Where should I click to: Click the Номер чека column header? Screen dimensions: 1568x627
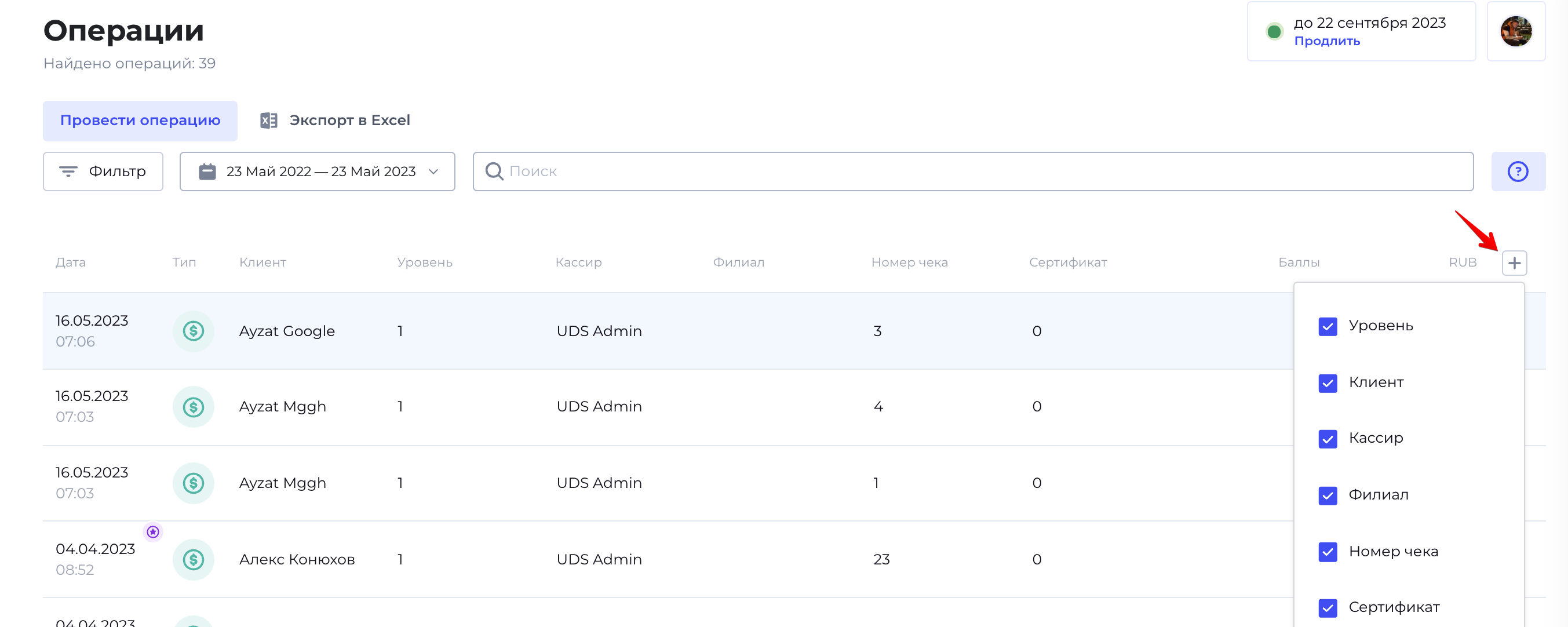909,263
